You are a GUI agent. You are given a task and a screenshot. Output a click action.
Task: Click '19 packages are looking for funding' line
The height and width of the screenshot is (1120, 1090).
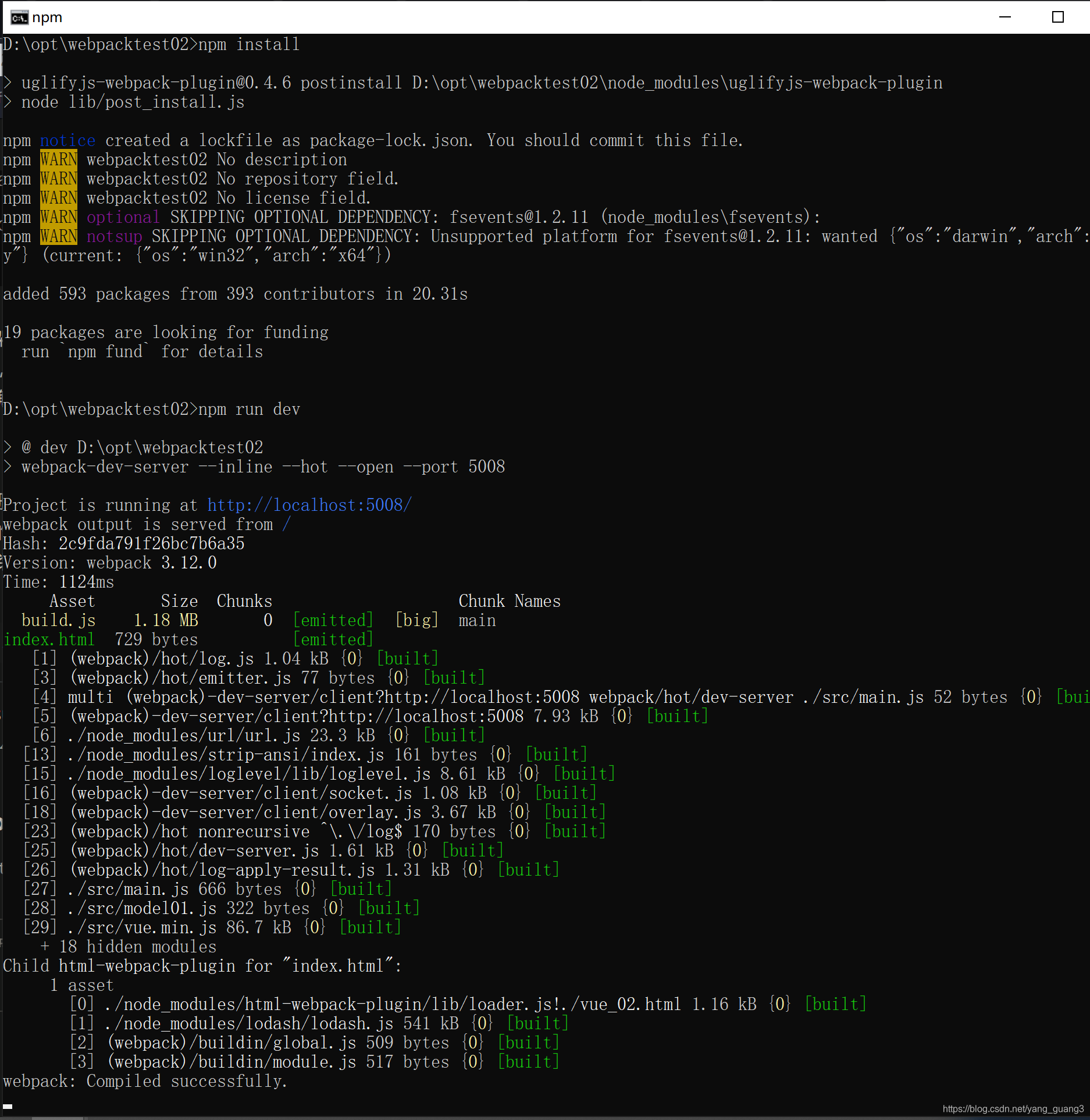[x=166, y=332]
